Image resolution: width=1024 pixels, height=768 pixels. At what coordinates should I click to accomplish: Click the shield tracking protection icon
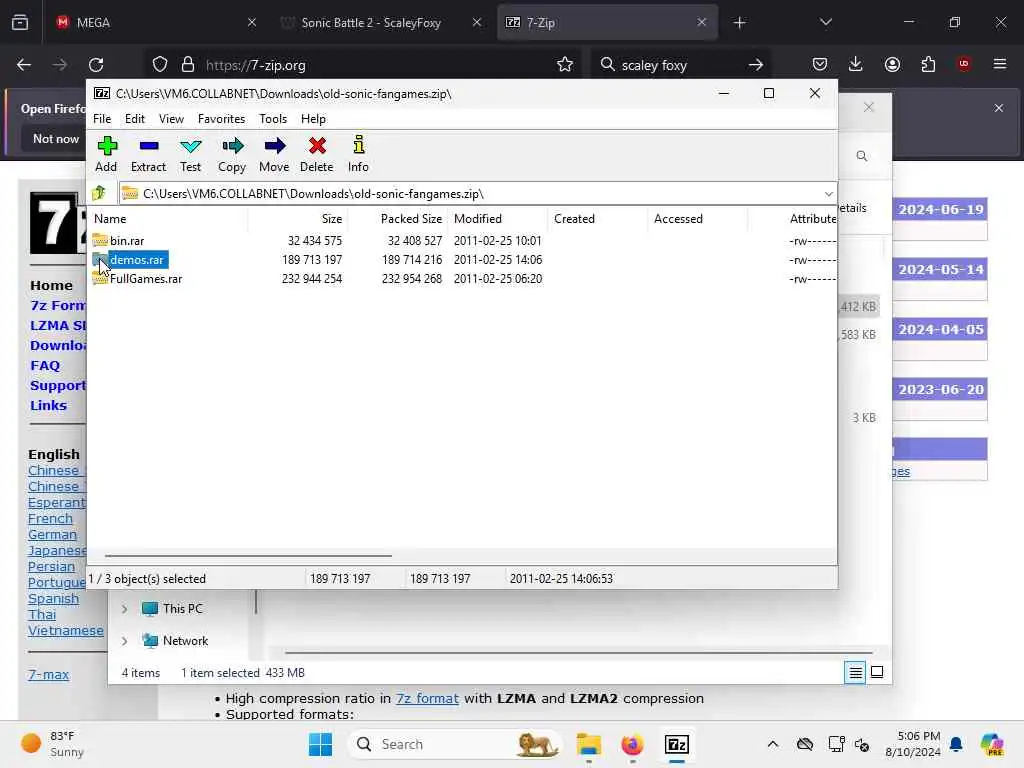pyautogui.click(x=160, y=65)
